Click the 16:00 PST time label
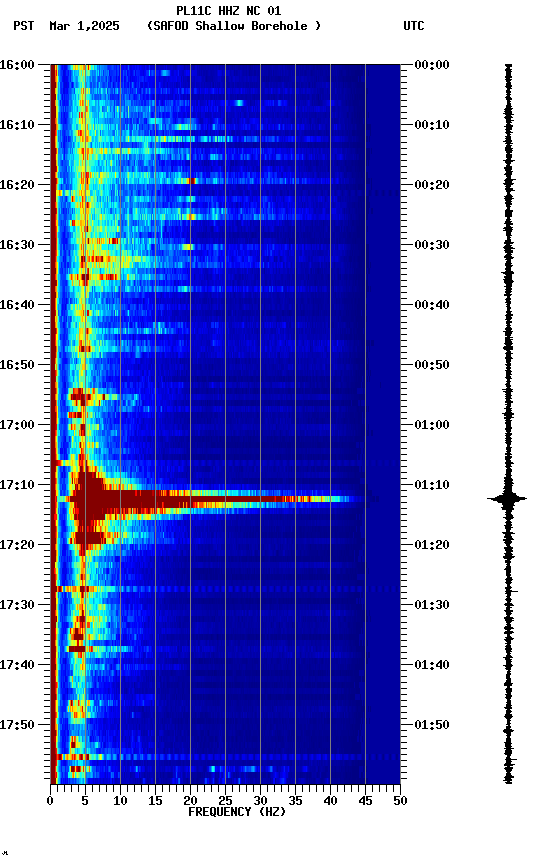 coord(17,64)
